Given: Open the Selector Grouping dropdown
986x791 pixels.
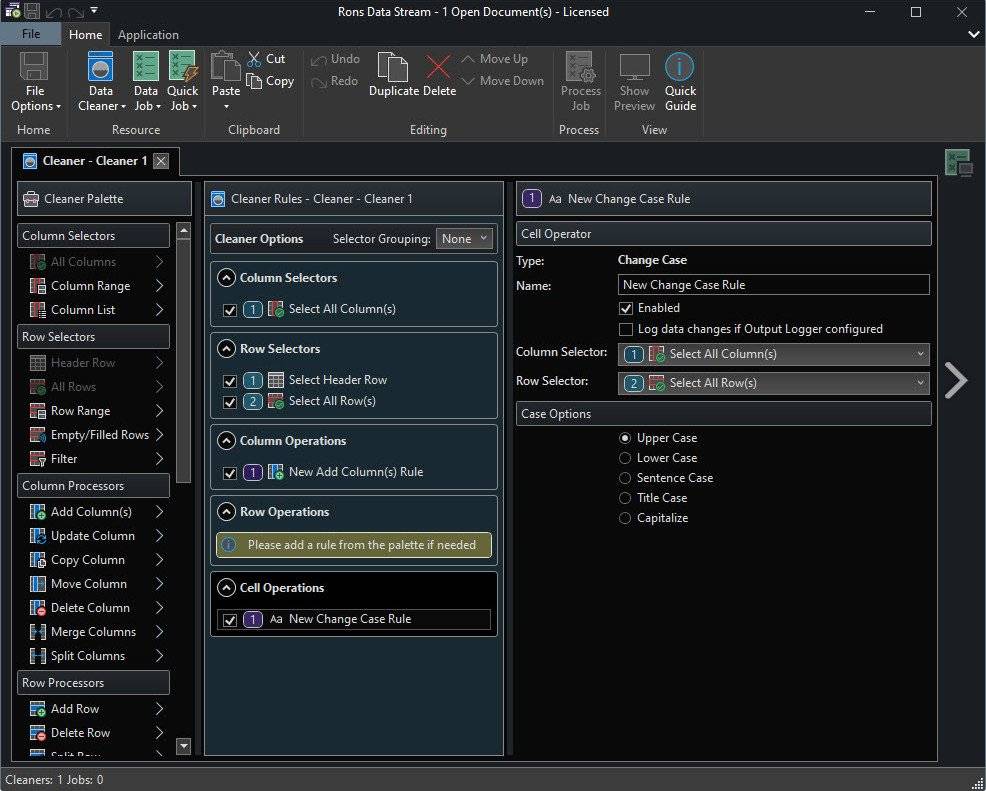Looking at the screenshot, I should tap(464, 239).
